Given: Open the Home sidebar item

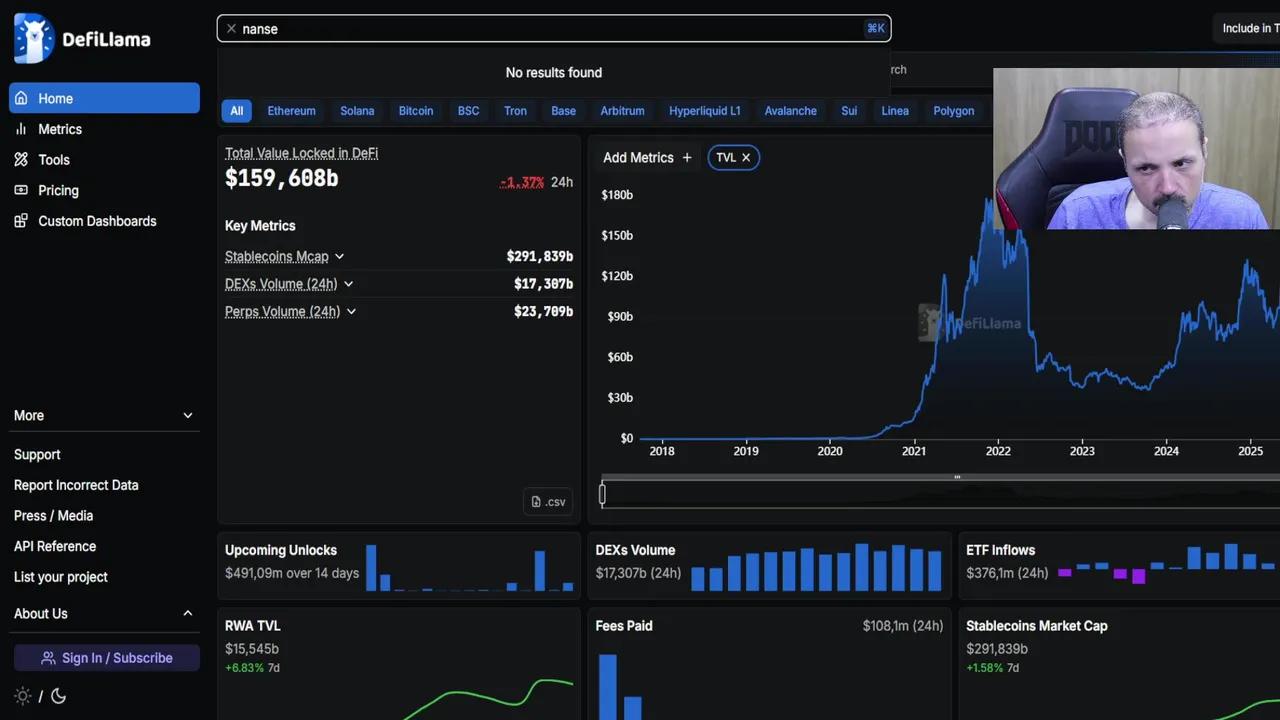Looking at the screenshot, I should click(x=104, y=98).
